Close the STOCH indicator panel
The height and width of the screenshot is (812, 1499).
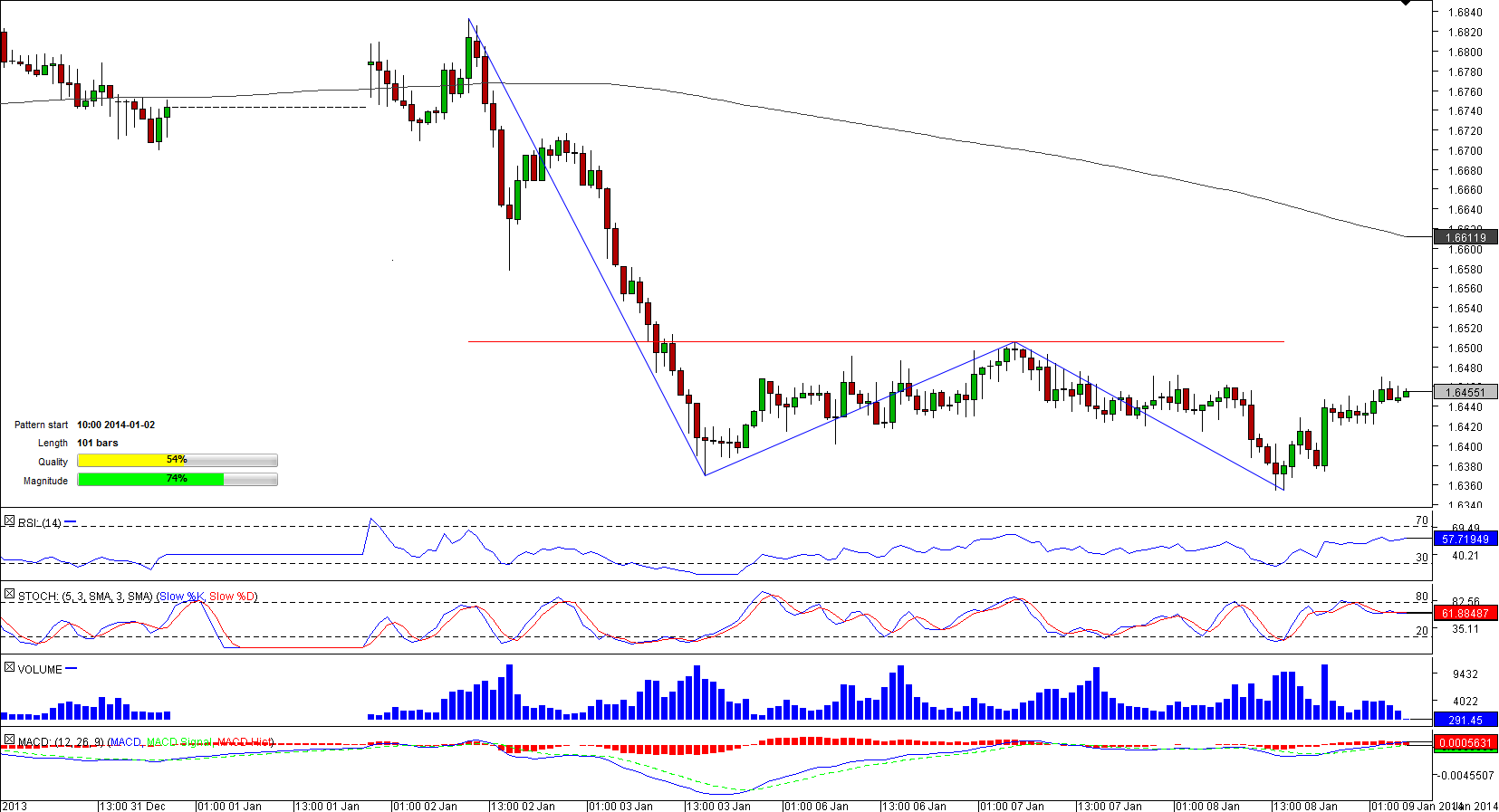point(9,595)
